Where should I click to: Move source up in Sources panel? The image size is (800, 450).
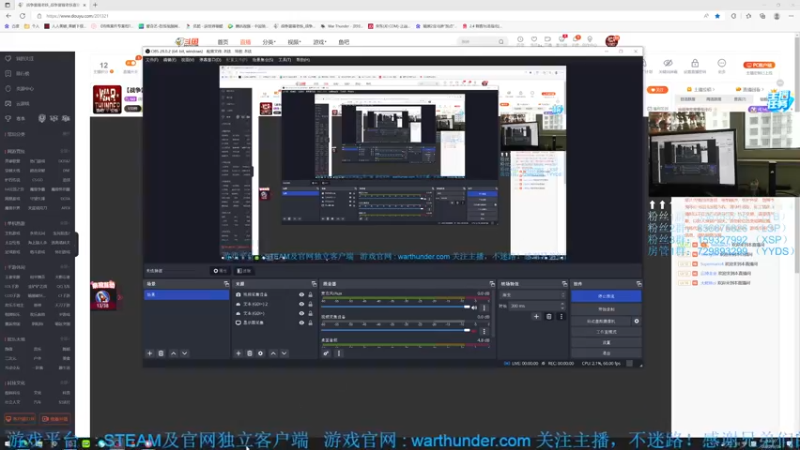(273, 353)
